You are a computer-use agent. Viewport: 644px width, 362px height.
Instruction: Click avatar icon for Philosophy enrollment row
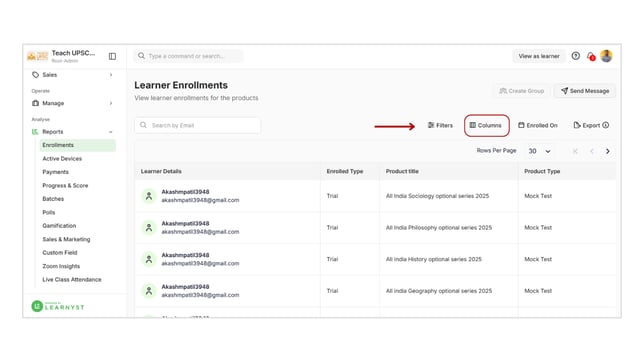tap(149, 228)
